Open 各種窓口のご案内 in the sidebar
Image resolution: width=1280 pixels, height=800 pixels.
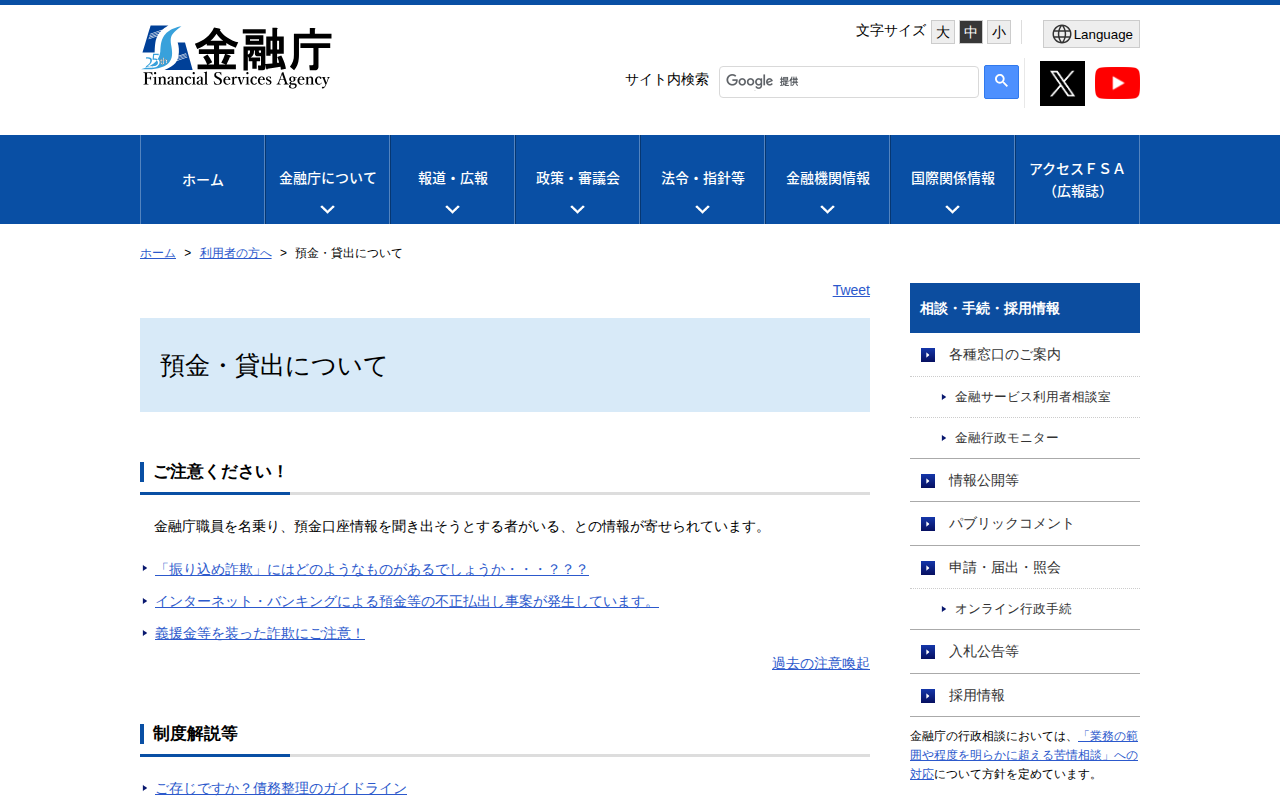pyautogui.click(x=1025, y=355)
